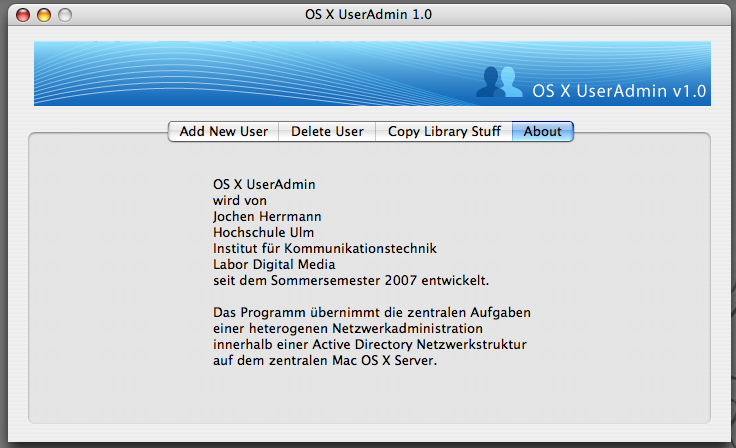Click the Institut für Kommunikationstechnik line

click(325, 248)
